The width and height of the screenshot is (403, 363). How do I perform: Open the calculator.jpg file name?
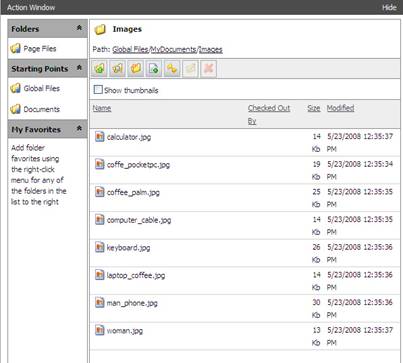click(x=129, y=137)
